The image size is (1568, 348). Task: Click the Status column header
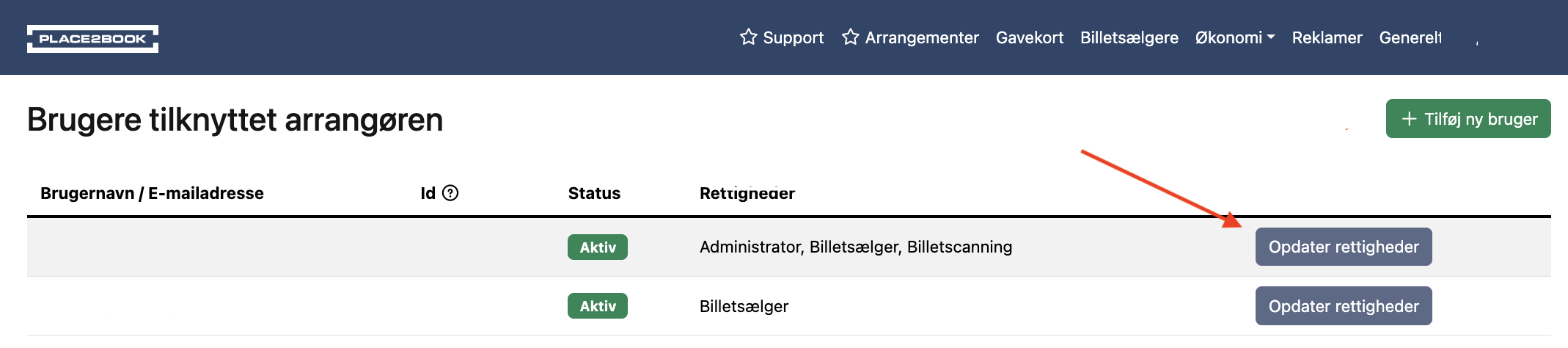pos(594,193)
